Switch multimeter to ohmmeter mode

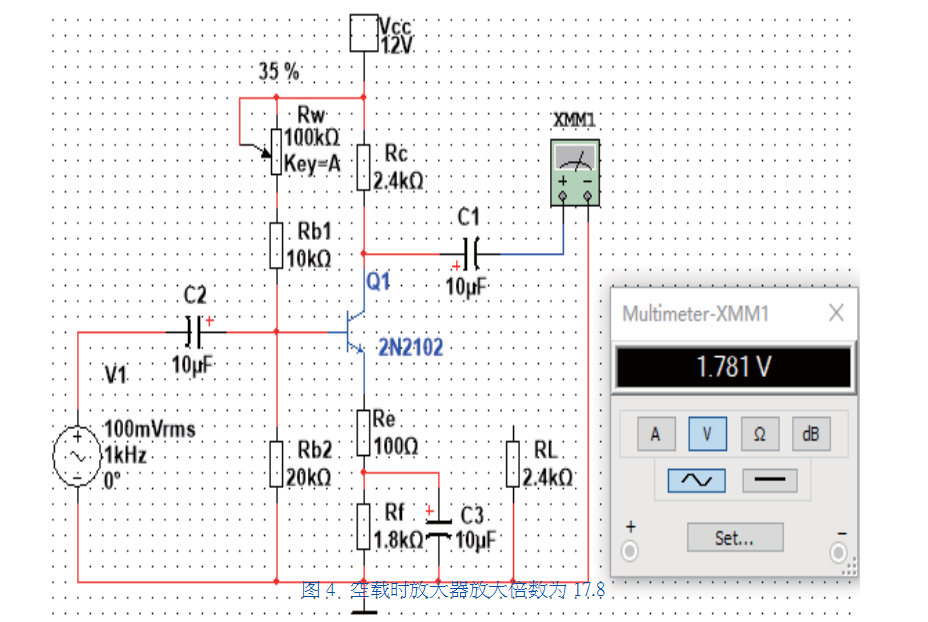click(760, 433)
